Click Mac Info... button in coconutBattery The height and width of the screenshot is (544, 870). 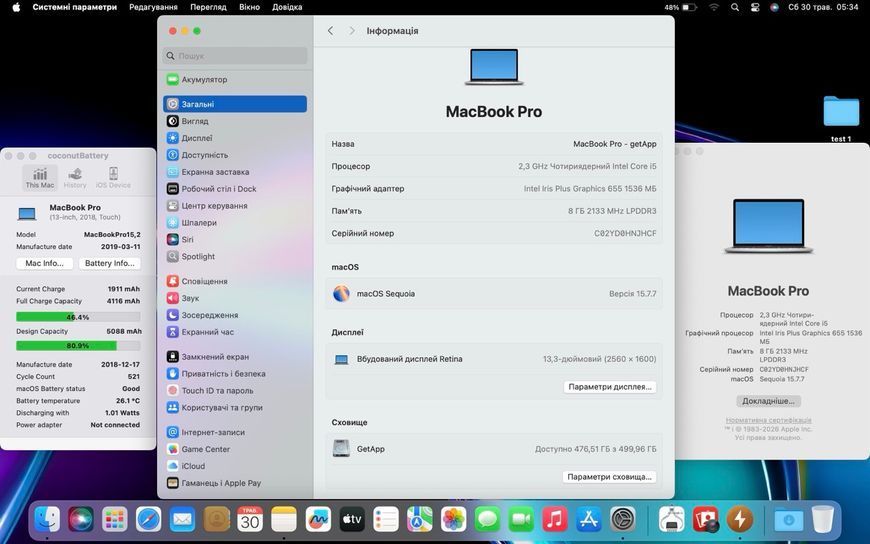coord(44,263)
